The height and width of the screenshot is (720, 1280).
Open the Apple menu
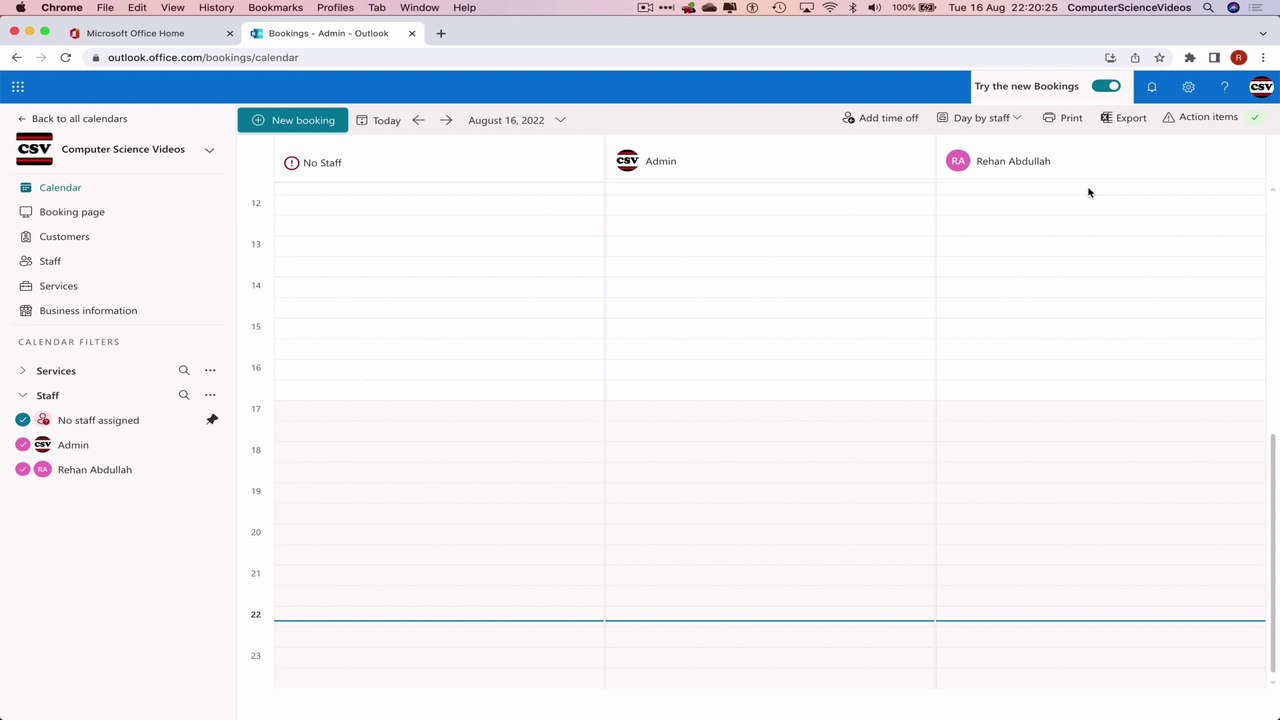pyautogui.click(x=20, y=8)
